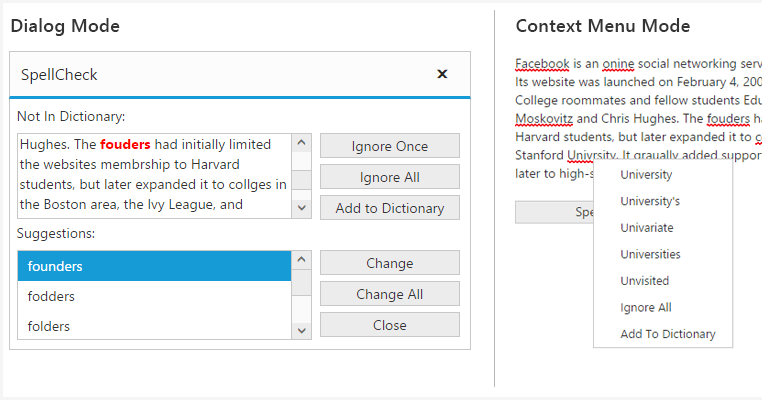This screenshot has width=762, height=400.
Task: Click the Change button
Action: click(389, 263)
